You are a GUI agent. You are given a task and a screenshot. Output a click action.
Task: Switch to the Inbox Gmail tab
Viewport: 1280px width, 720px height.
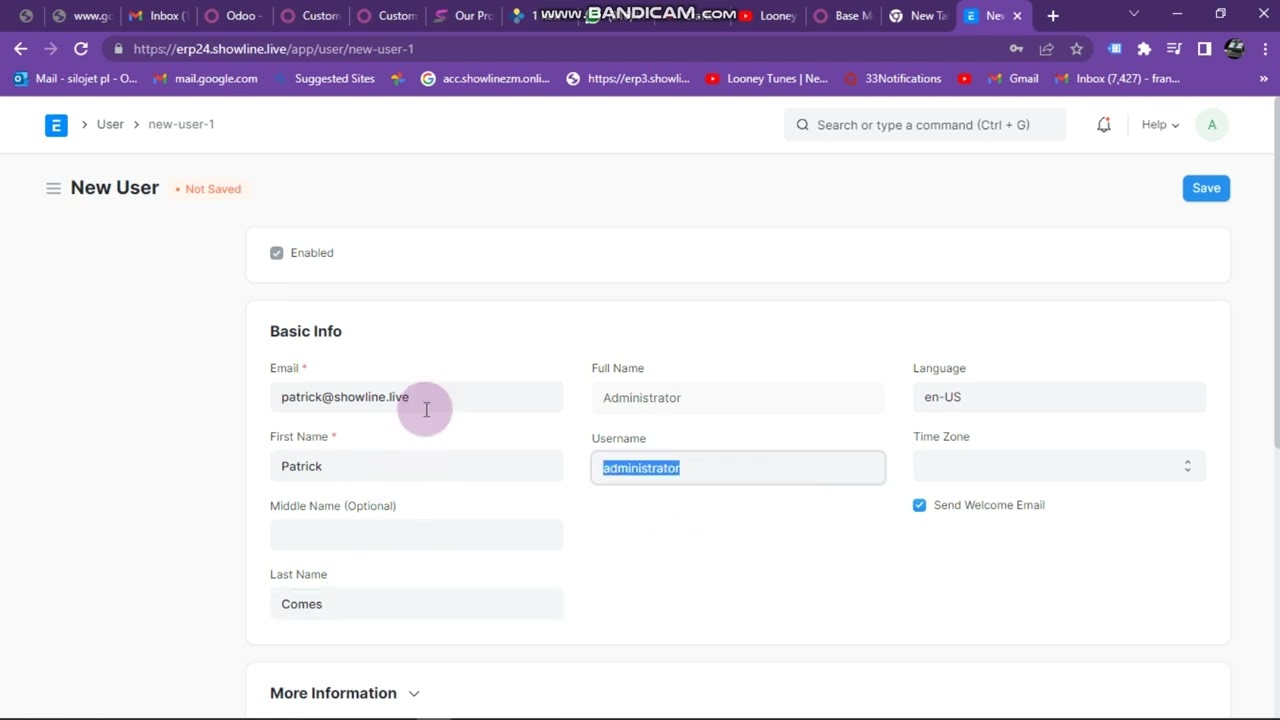[x=156, y=16]
